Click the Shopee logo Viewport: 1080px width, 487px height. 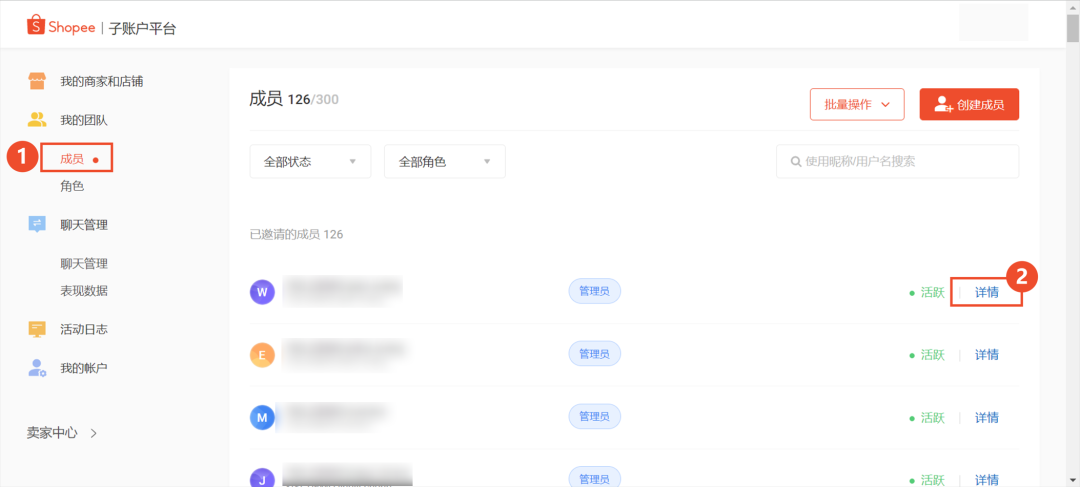point(61,27)
